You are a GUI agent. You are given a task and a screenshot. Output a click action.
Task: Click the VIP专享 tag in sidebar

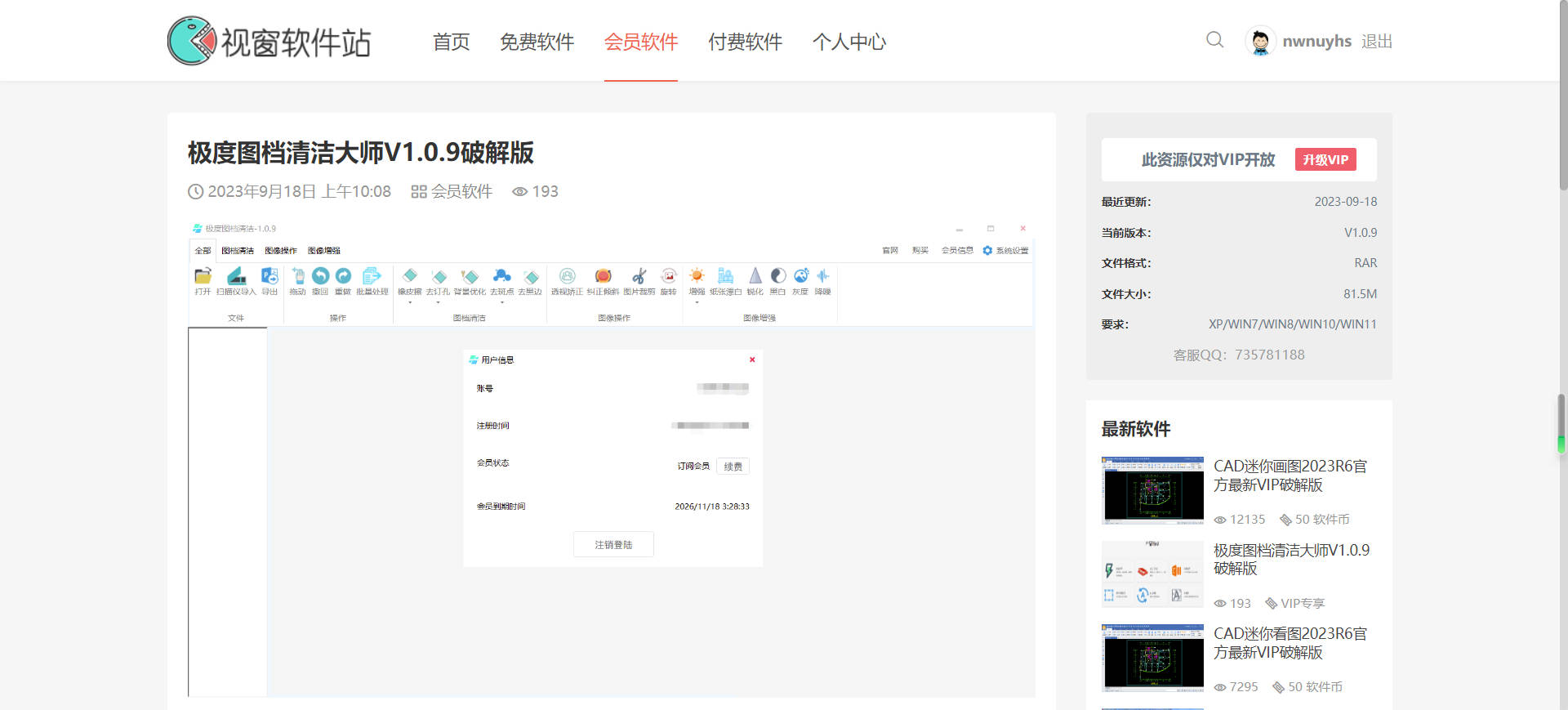(1294, 604)
